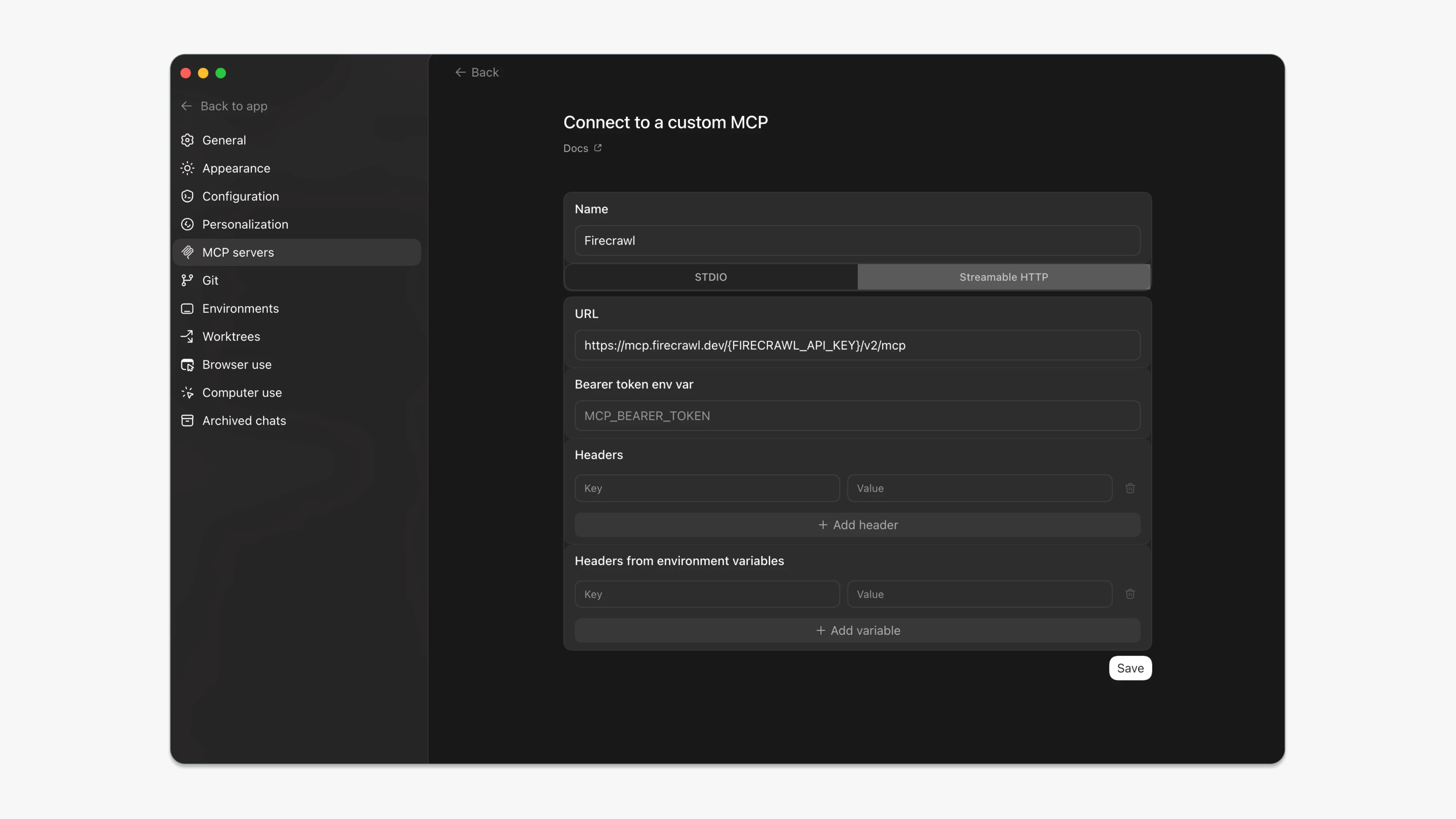Open Worktrees settings
Image resolution: width=1456 pixels, height=819 pixels.
pyautogui.click(x=297, y=336)
